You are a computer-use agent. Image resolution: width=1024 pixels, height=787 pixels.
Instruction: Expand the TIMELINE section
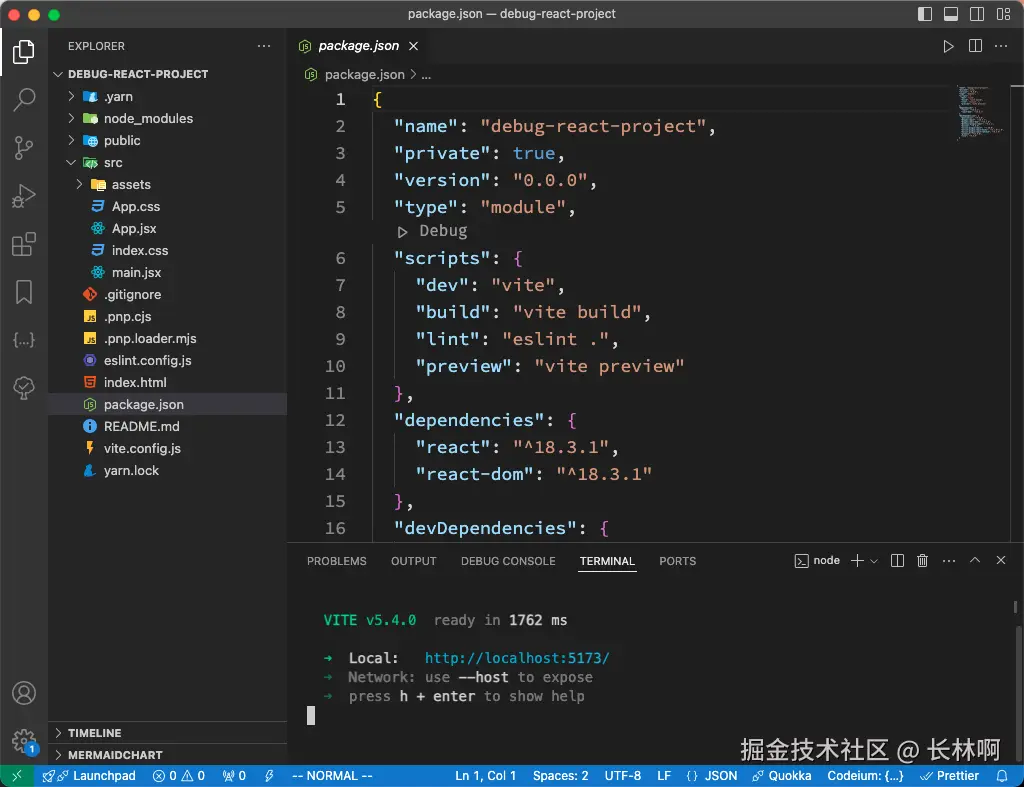(95, 733)
